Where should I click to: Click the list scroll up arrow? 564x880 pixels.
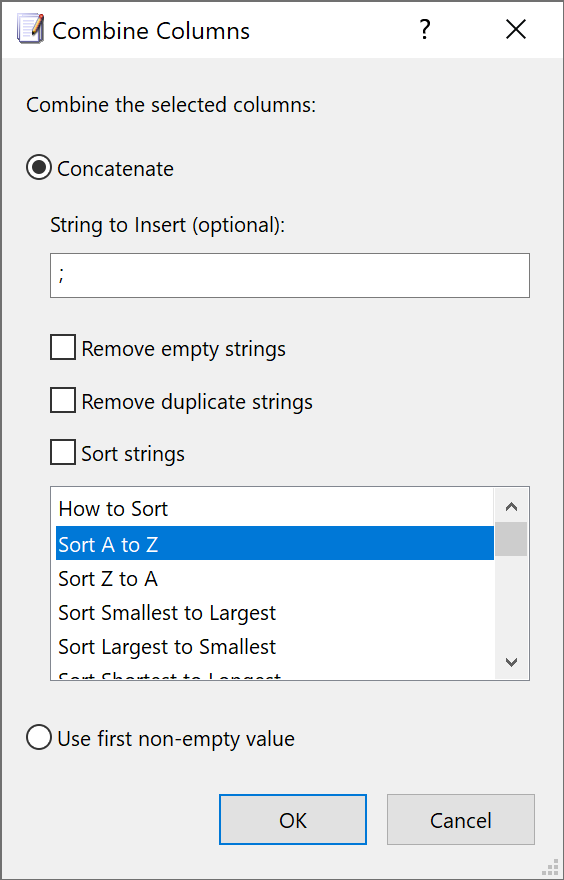[x=511, y=507]
